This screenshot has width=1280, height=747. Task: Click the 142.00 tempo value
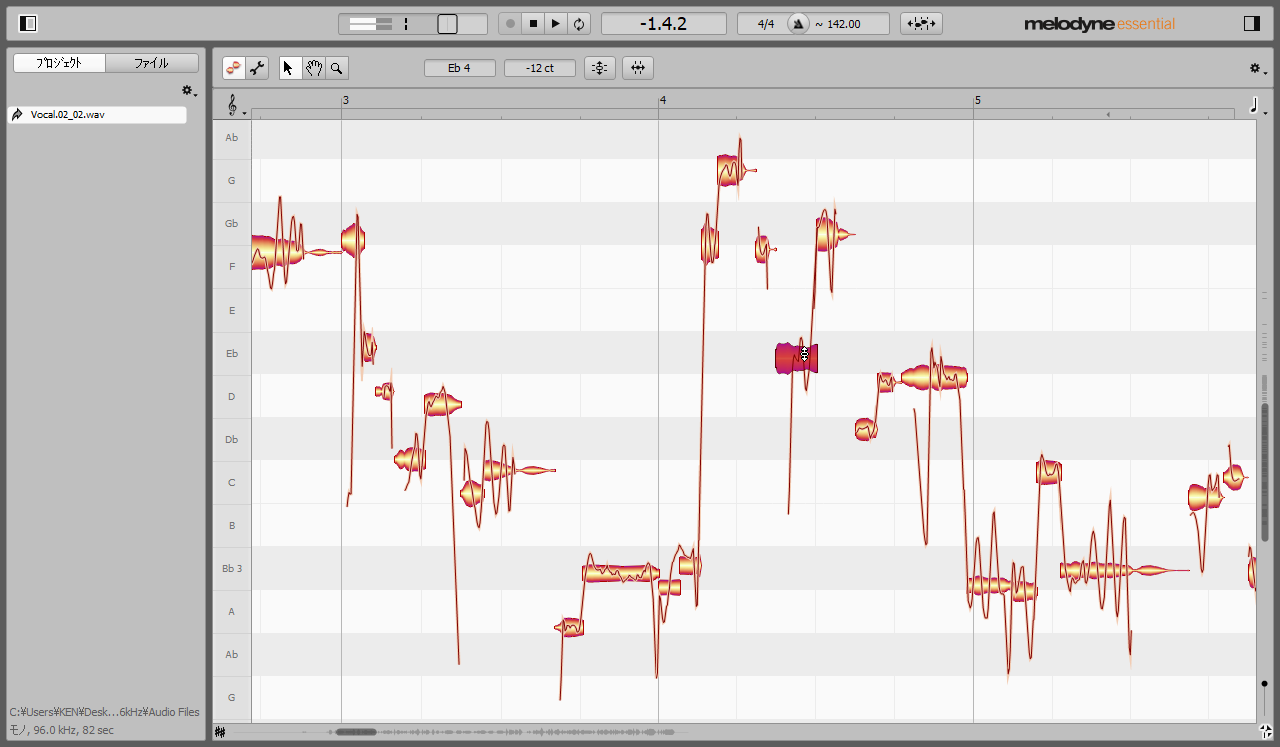click(x=844, y=24)
